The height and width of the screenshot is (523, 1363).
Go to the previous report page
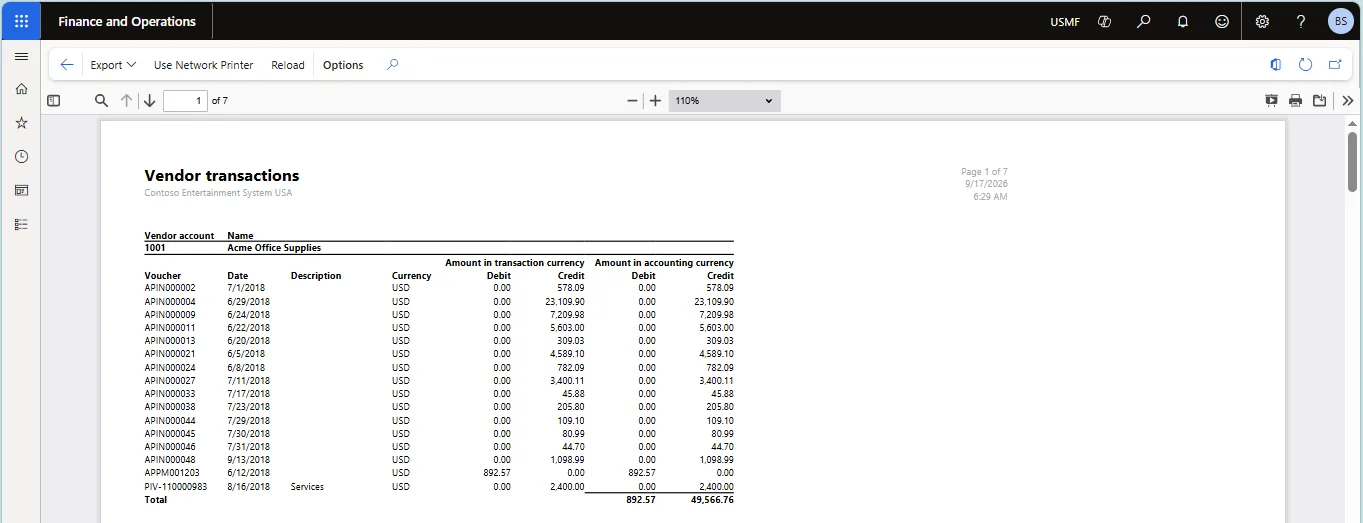[x=127, y=101]
